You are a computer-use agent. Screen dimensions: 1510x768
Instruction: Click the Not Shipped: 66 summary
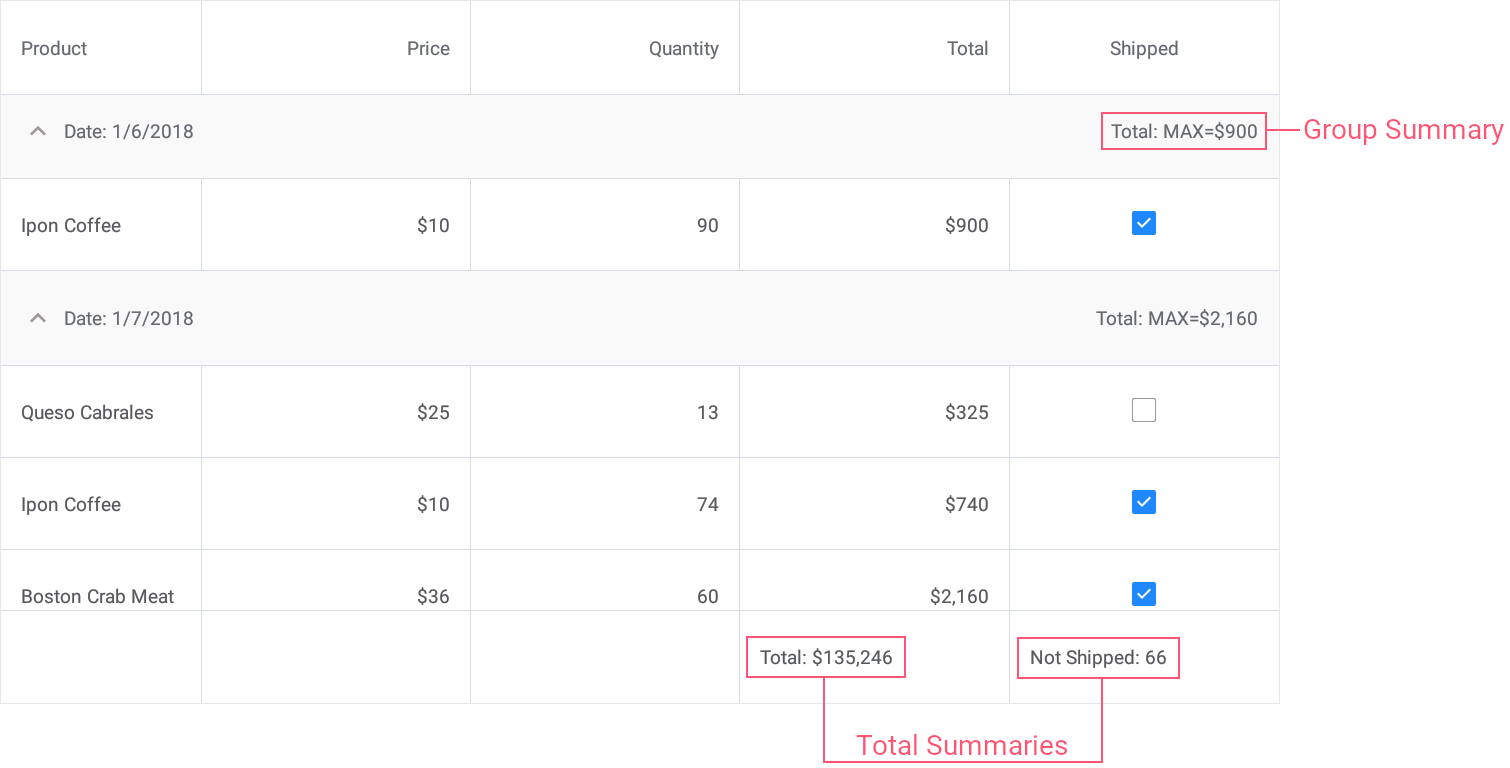[x=1098, y=657]
